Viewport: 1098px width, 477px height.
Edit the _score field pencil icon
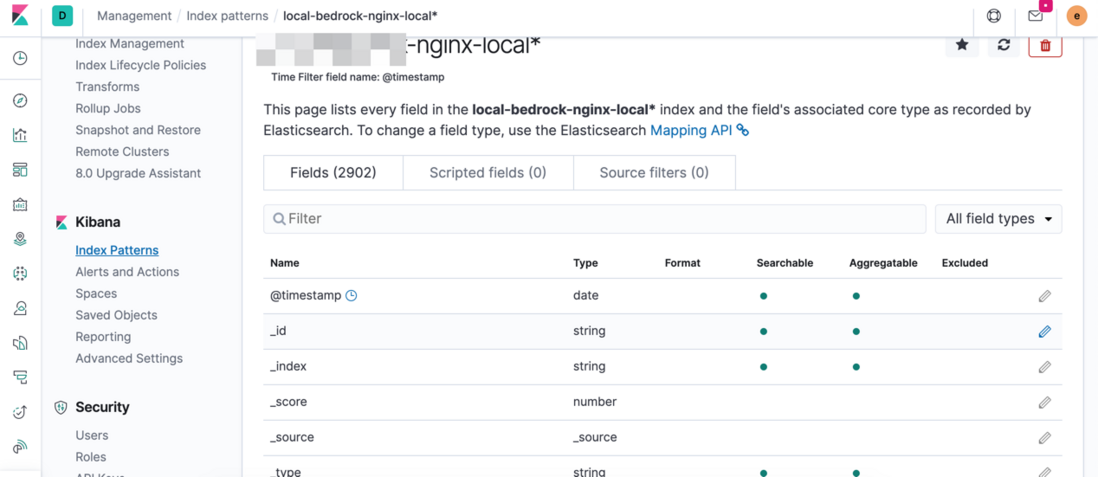pos(1045,402)
